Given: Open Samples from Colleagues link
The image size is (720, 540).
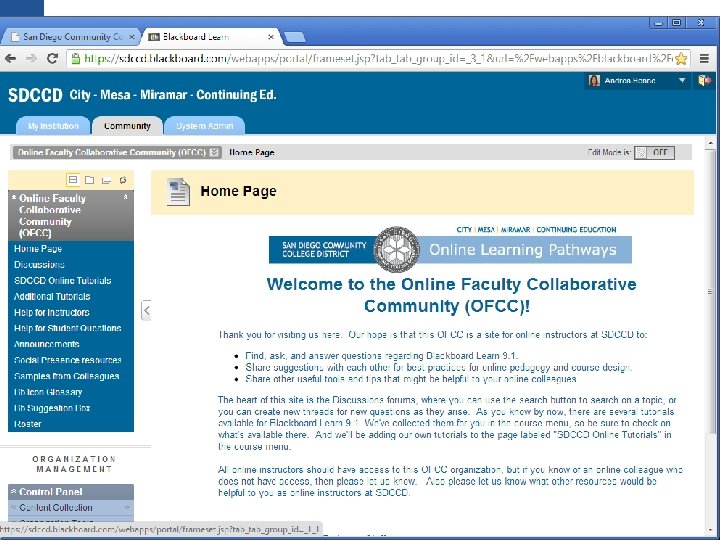Looking at the screenshot, I should (x=67, y=376).
